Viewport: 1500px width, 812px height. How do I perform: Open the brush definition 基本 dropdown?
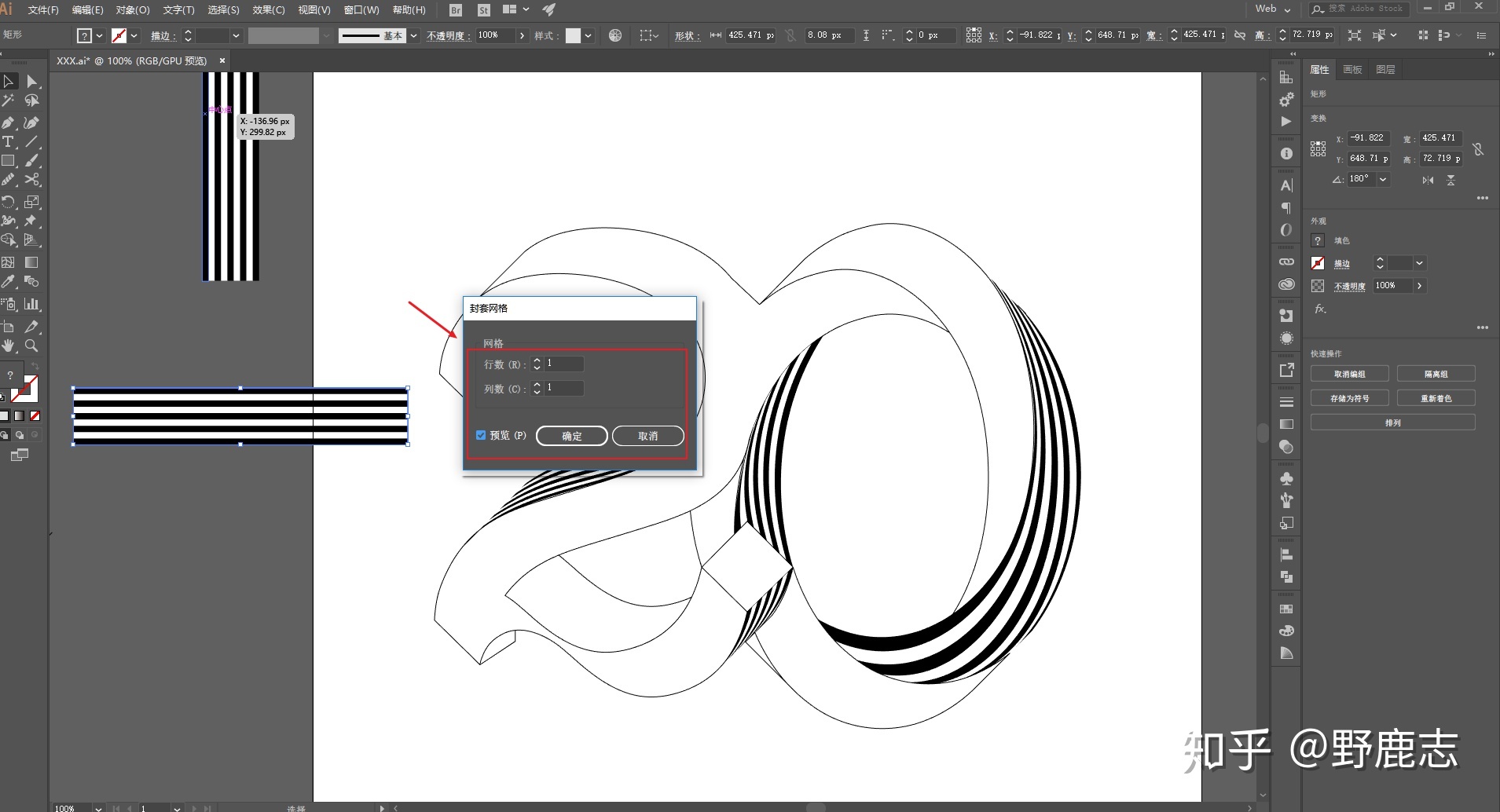[x=414, y=35]
